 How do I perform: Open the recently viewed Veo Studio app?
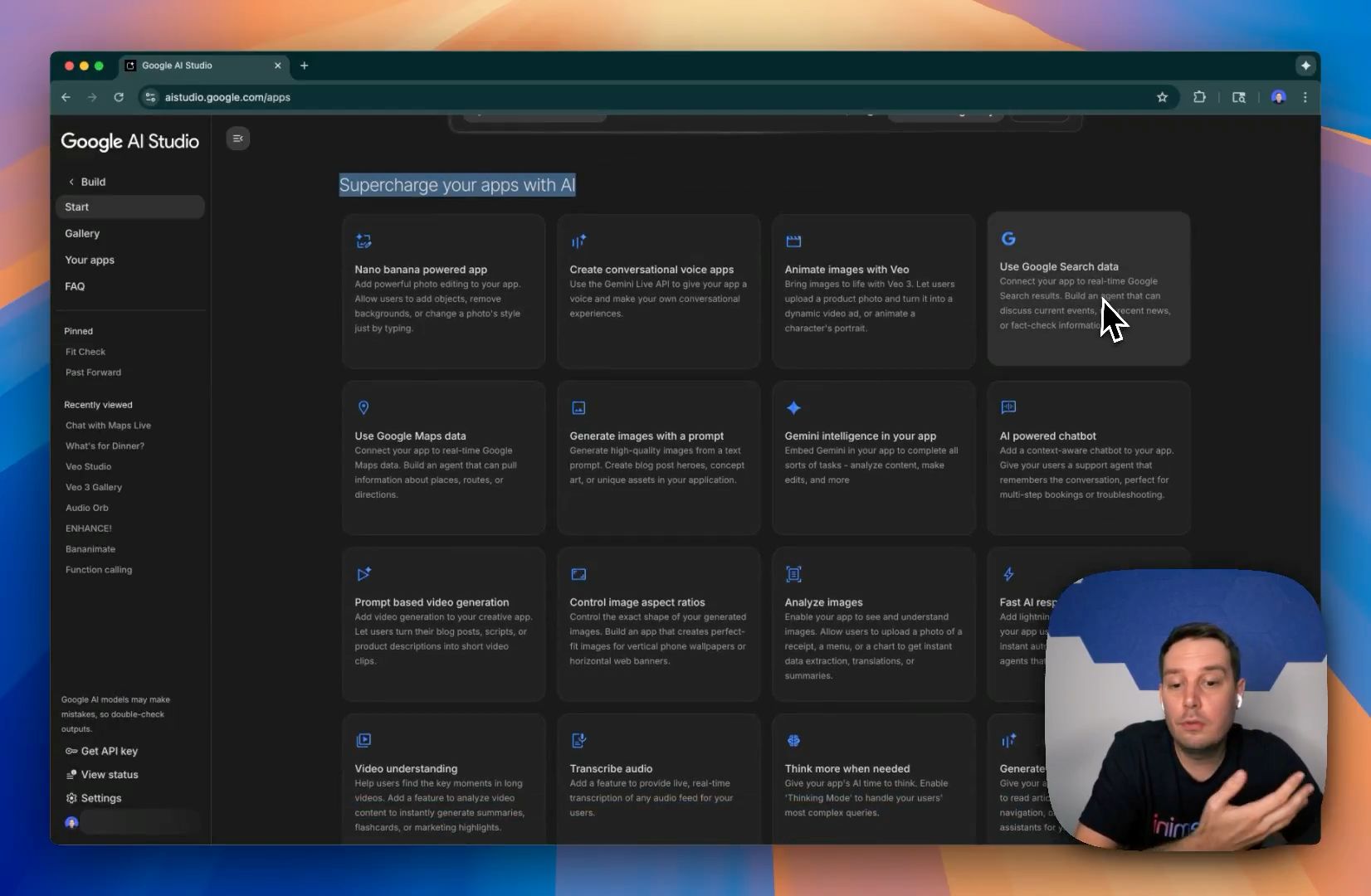click(x=88, y=466)
